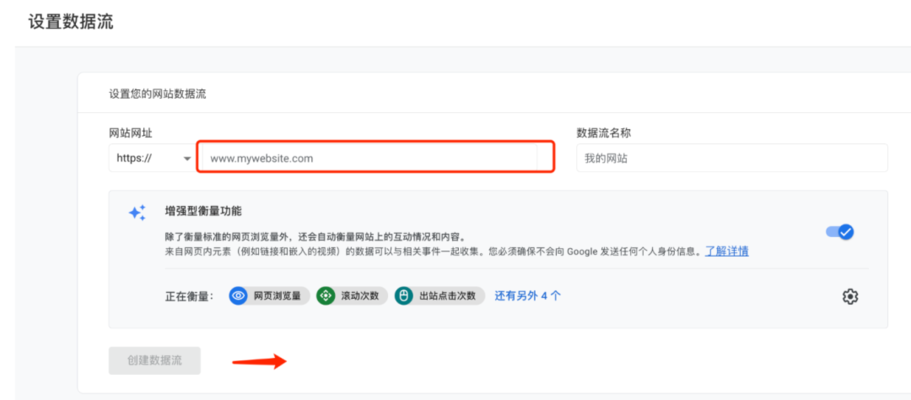Disable the 增强型衡量功能 toggle switch
Viewport: 911px width, 400px height.
coord(839,232)
